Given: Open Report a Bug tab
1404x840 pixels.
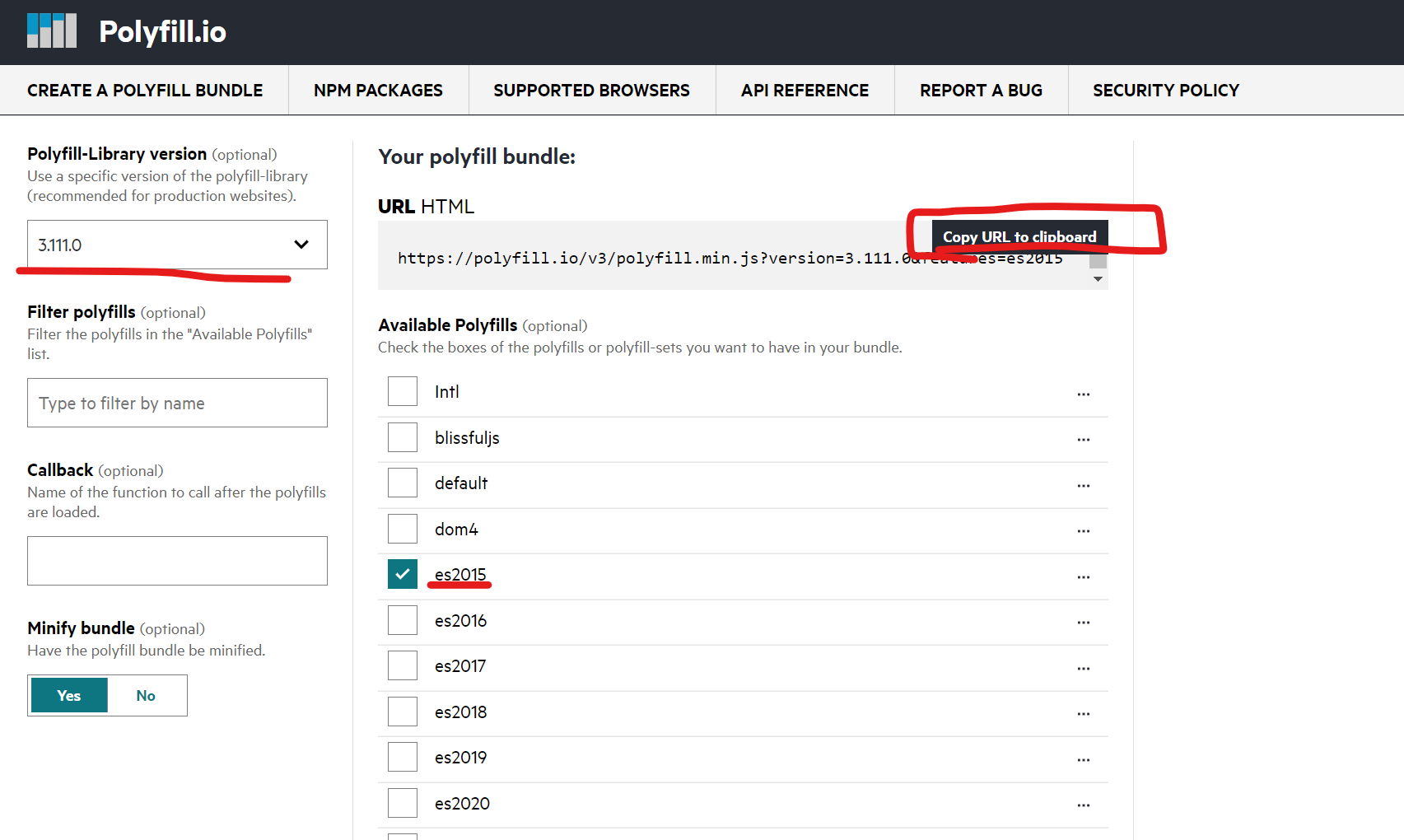Looking at the screenshot, I should [981, 91].
